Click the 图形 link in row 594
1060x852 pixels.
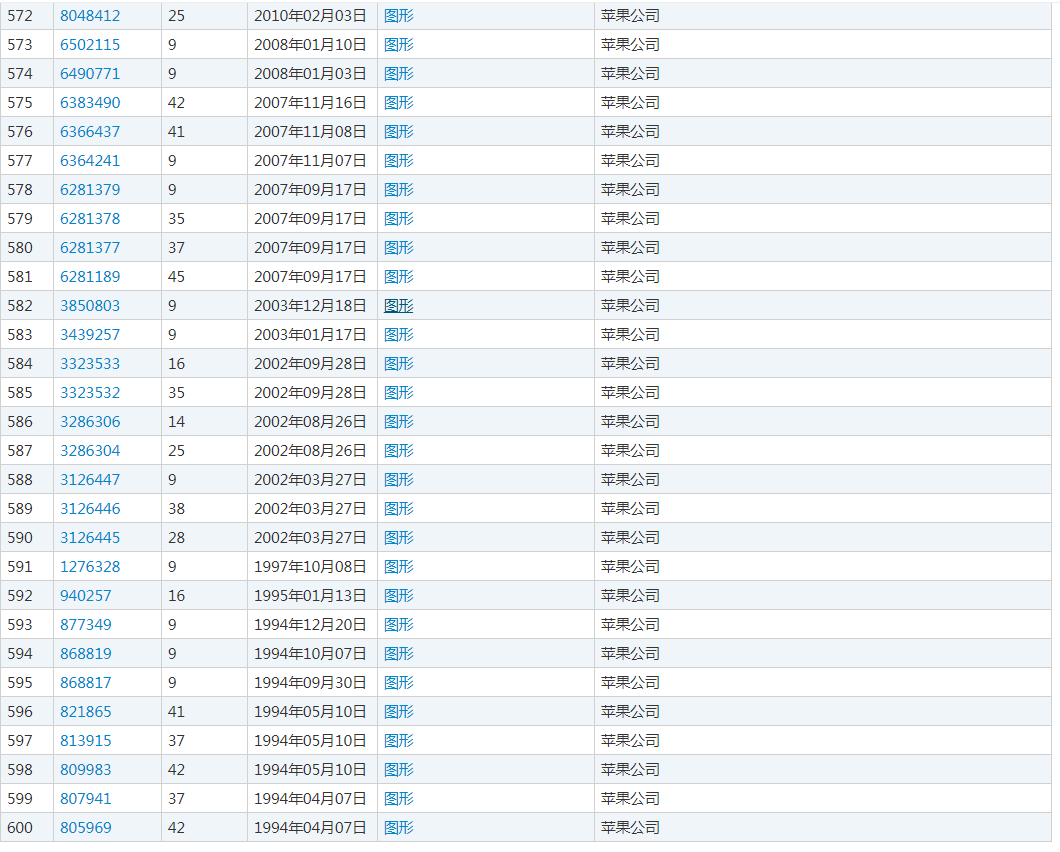pos(399,654)
